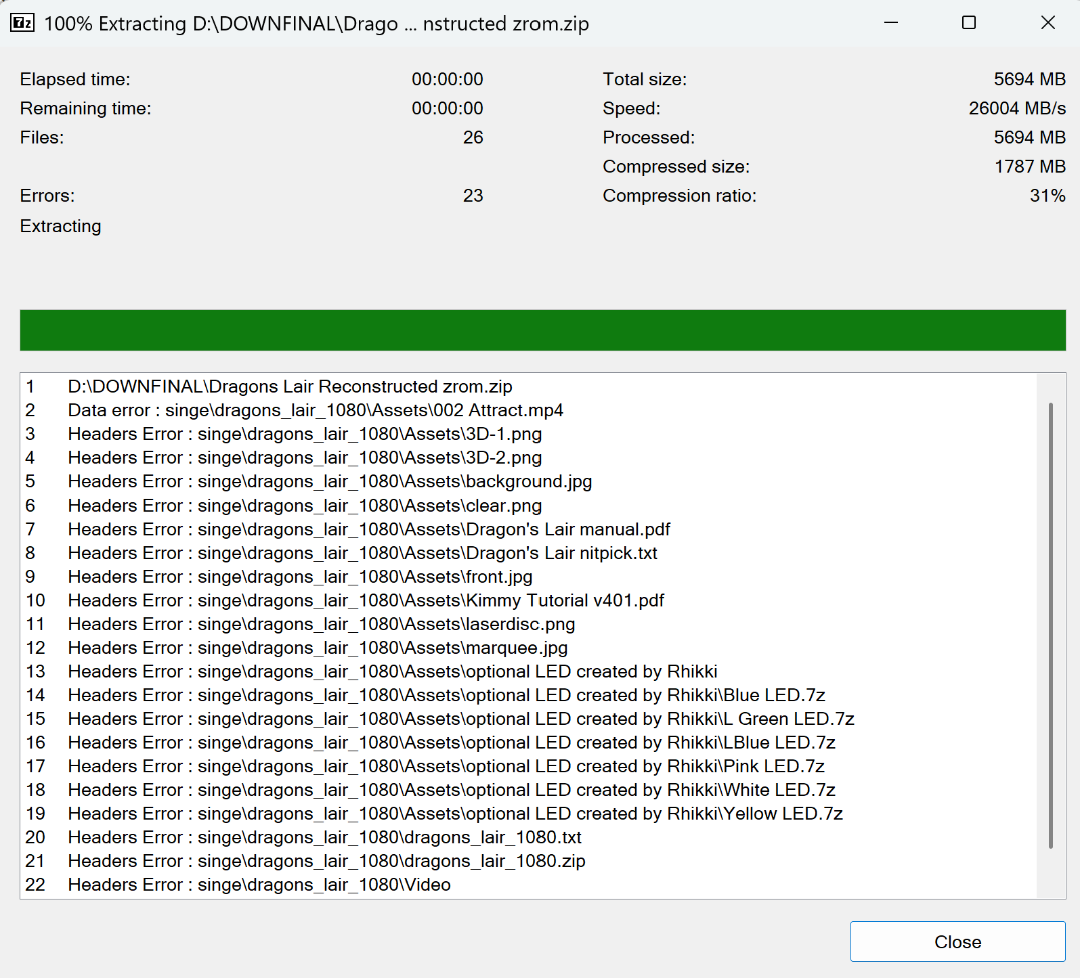
Task: Select the marquee.jpg error line
Action: pos(318,648)
